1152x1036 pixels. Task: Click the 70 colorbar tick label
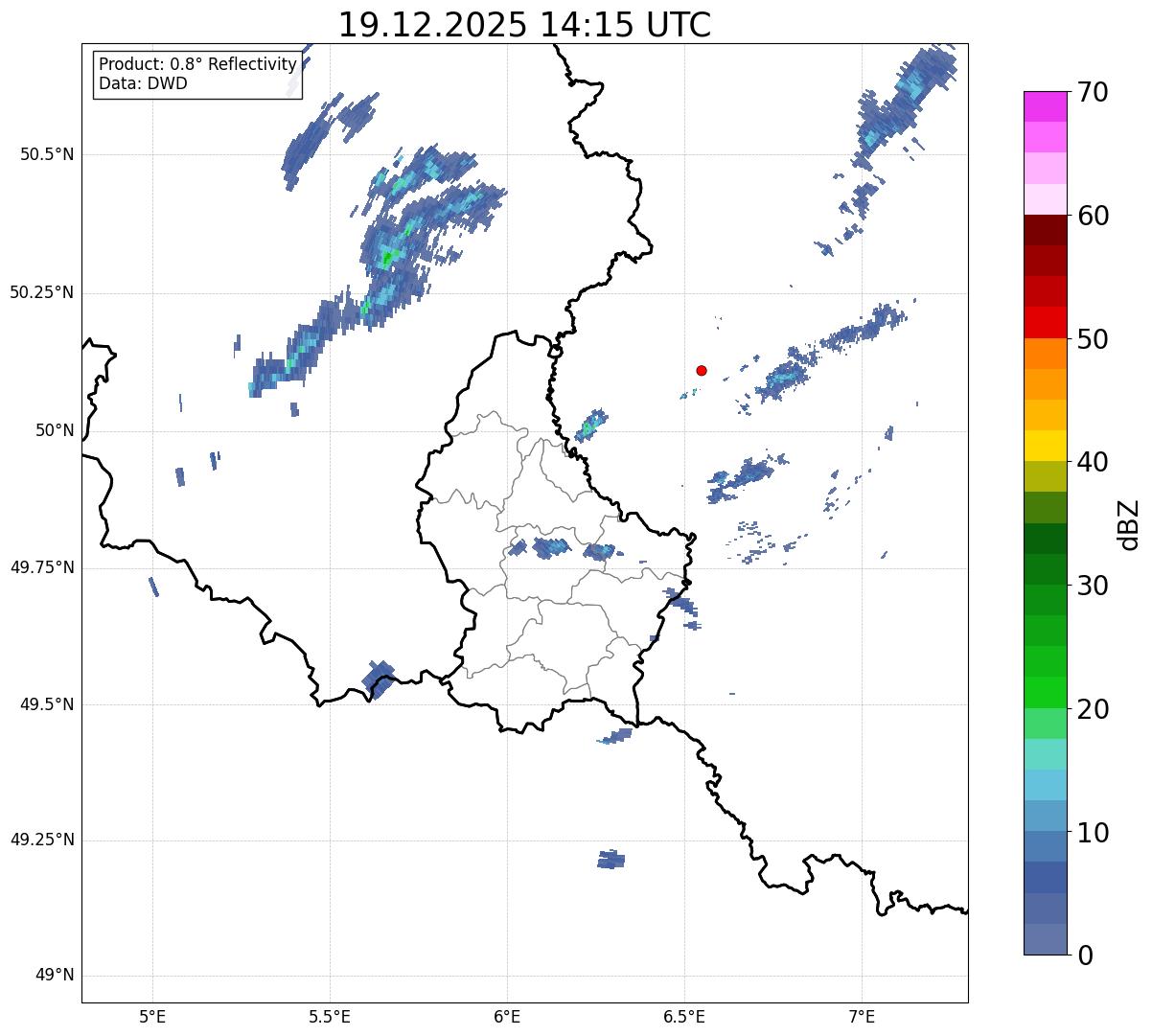pyautogui.click(x=1094, y=92)
